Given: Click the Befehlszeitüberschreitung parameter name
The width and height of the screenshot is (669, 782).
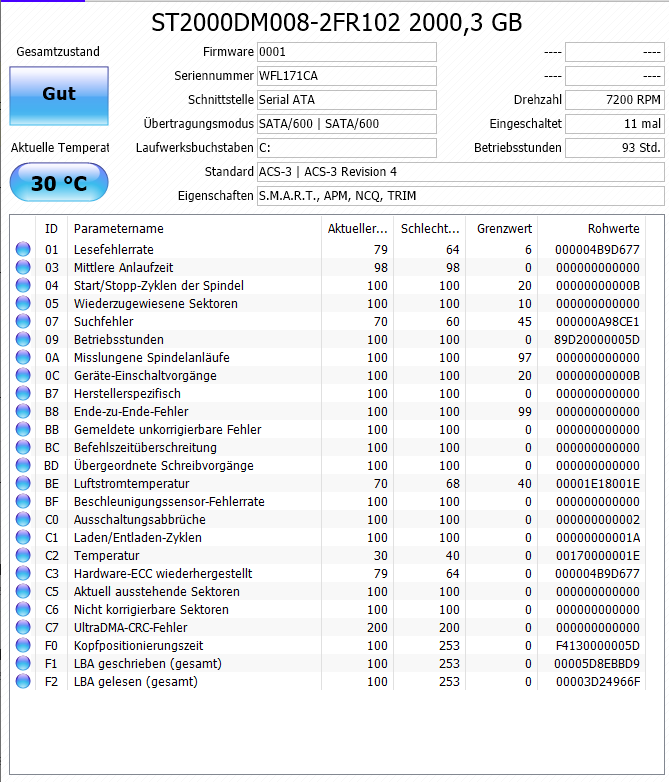Looking at the screenshot, I should click(145, 448).
